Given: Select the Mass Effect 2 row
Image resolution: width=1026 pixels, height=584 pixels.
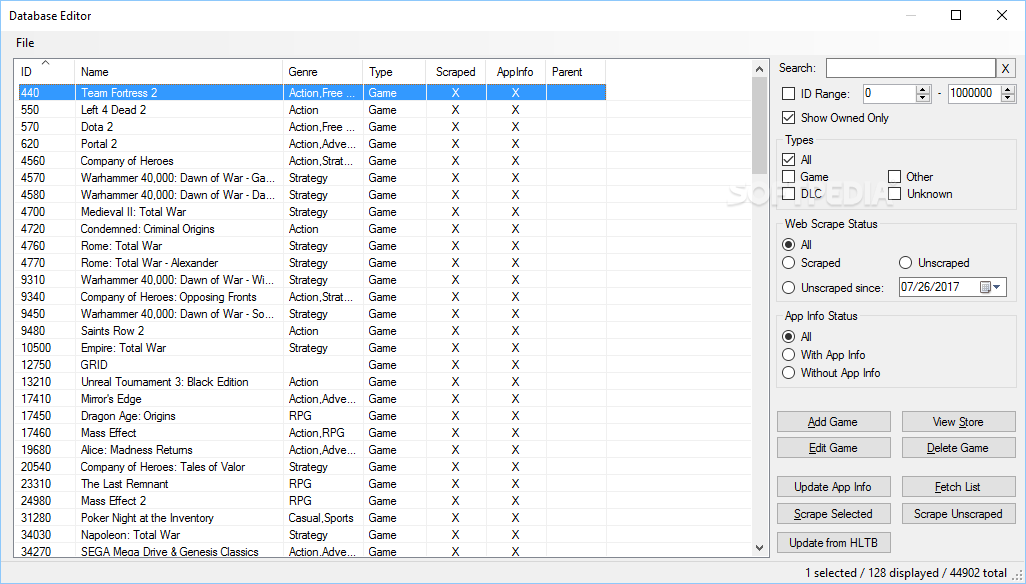Looking at the screenshot, I should 311,501.
